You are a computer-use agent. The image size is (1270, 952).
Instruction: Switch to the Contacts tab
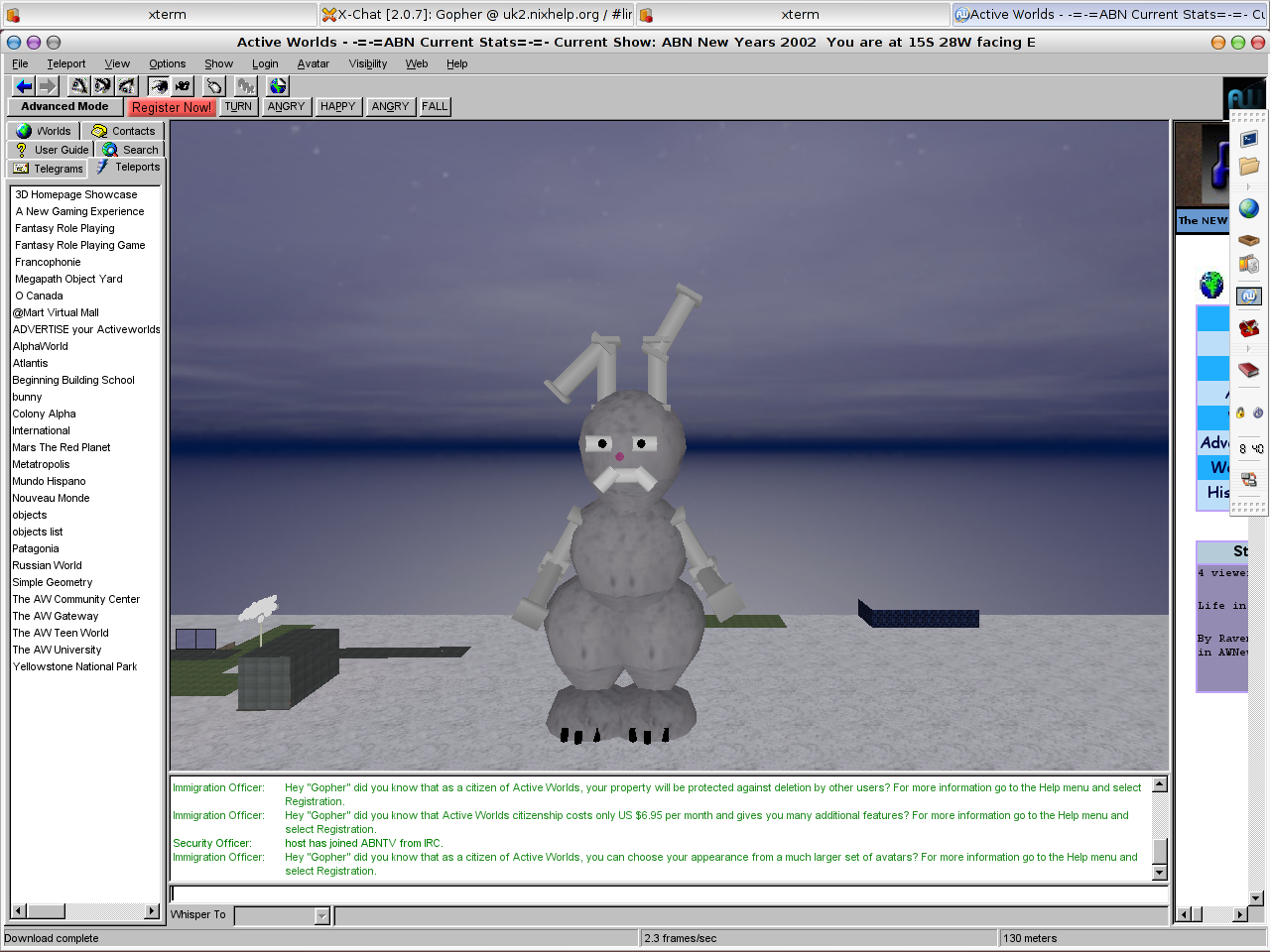(x=123, y=131)
